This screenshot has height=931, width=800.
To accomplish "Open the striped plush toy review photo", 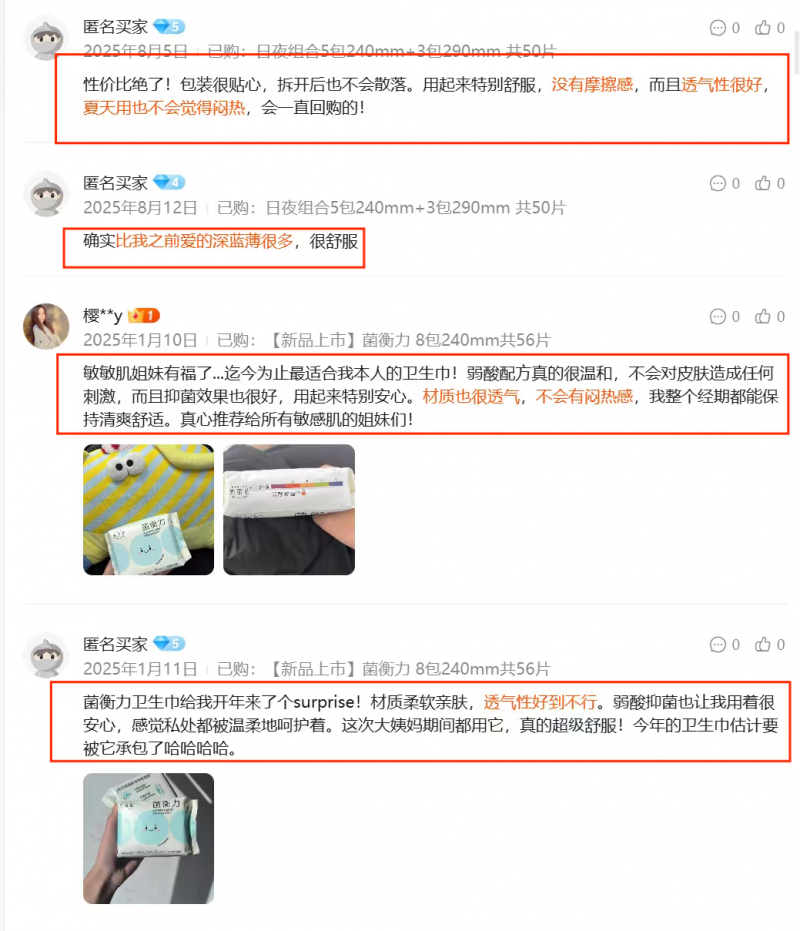I will [x=148, y=509].
